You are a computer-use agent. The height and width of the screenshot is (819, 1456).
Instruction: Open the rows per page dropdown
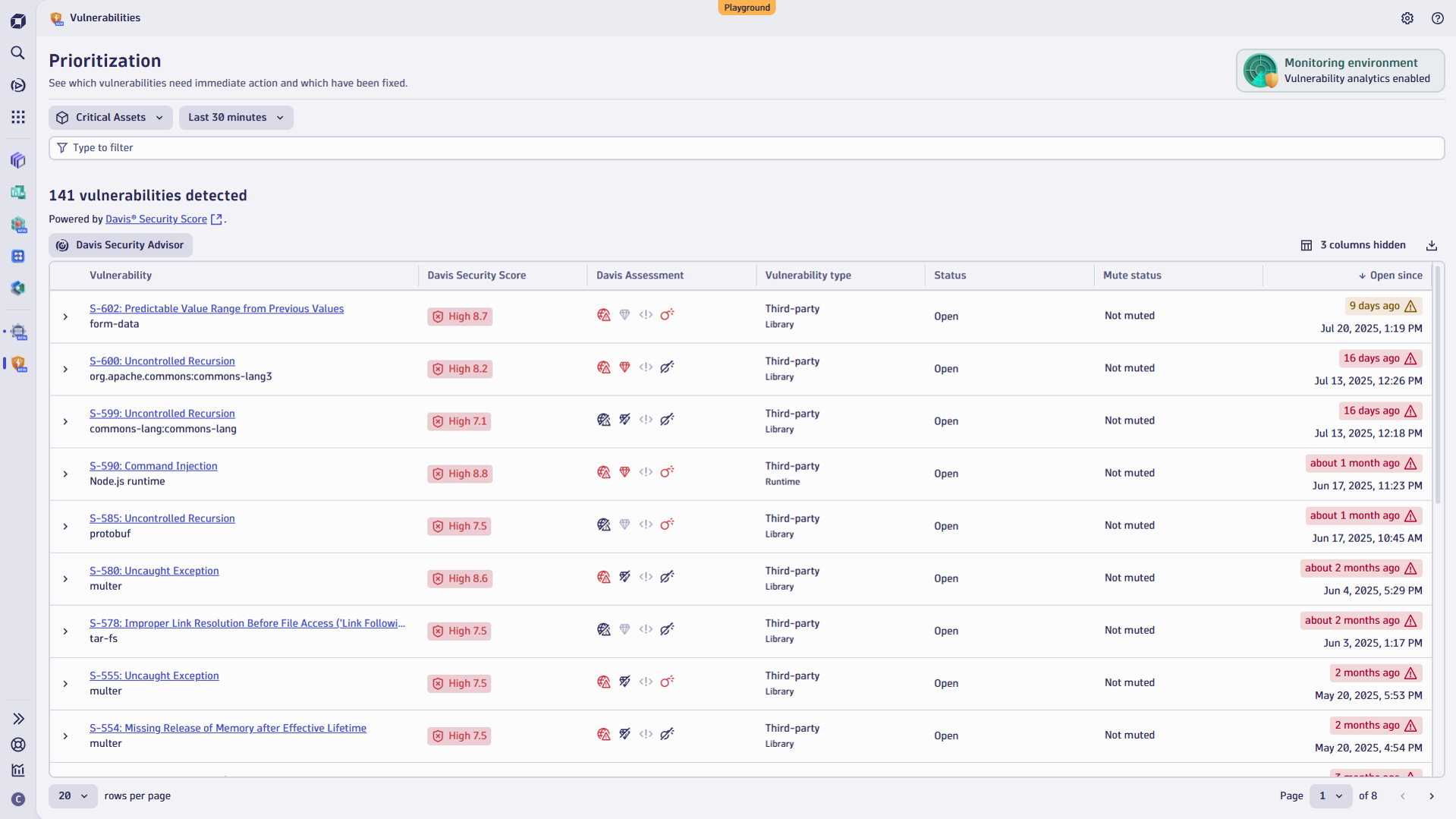72,795
